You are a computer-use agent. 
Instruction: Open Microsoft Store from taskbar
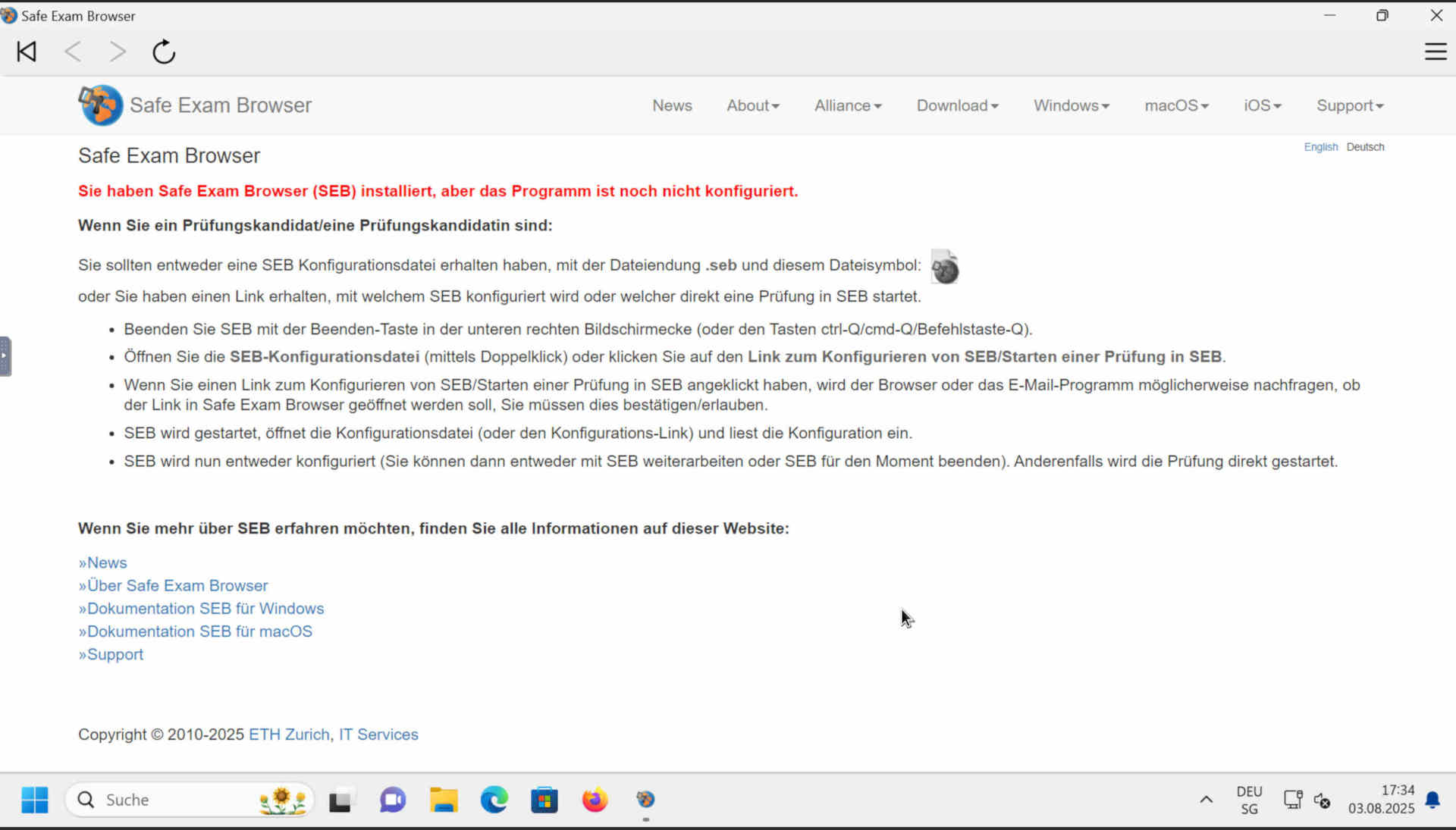click(x=544, y=800)
